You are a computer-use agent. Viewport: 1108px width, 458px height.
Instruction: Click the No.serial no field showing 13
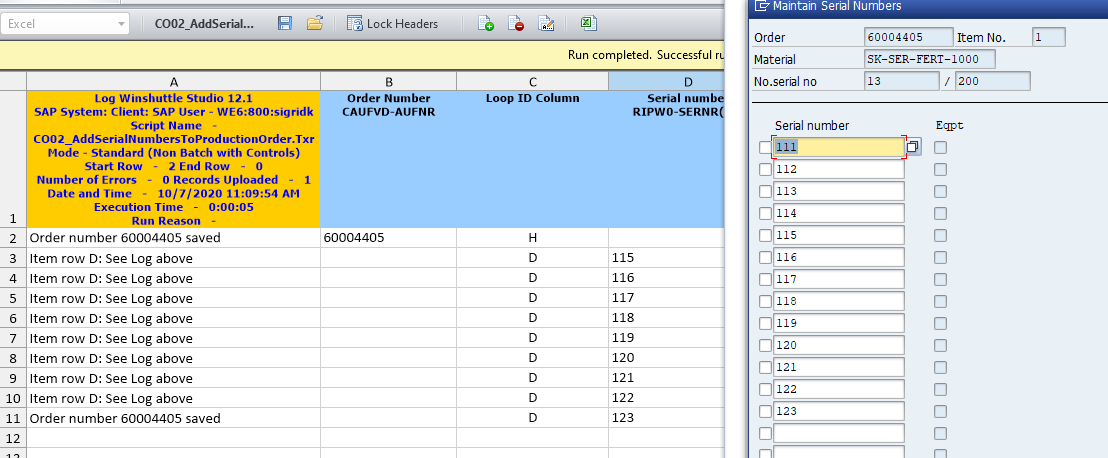tap(901, 81)
